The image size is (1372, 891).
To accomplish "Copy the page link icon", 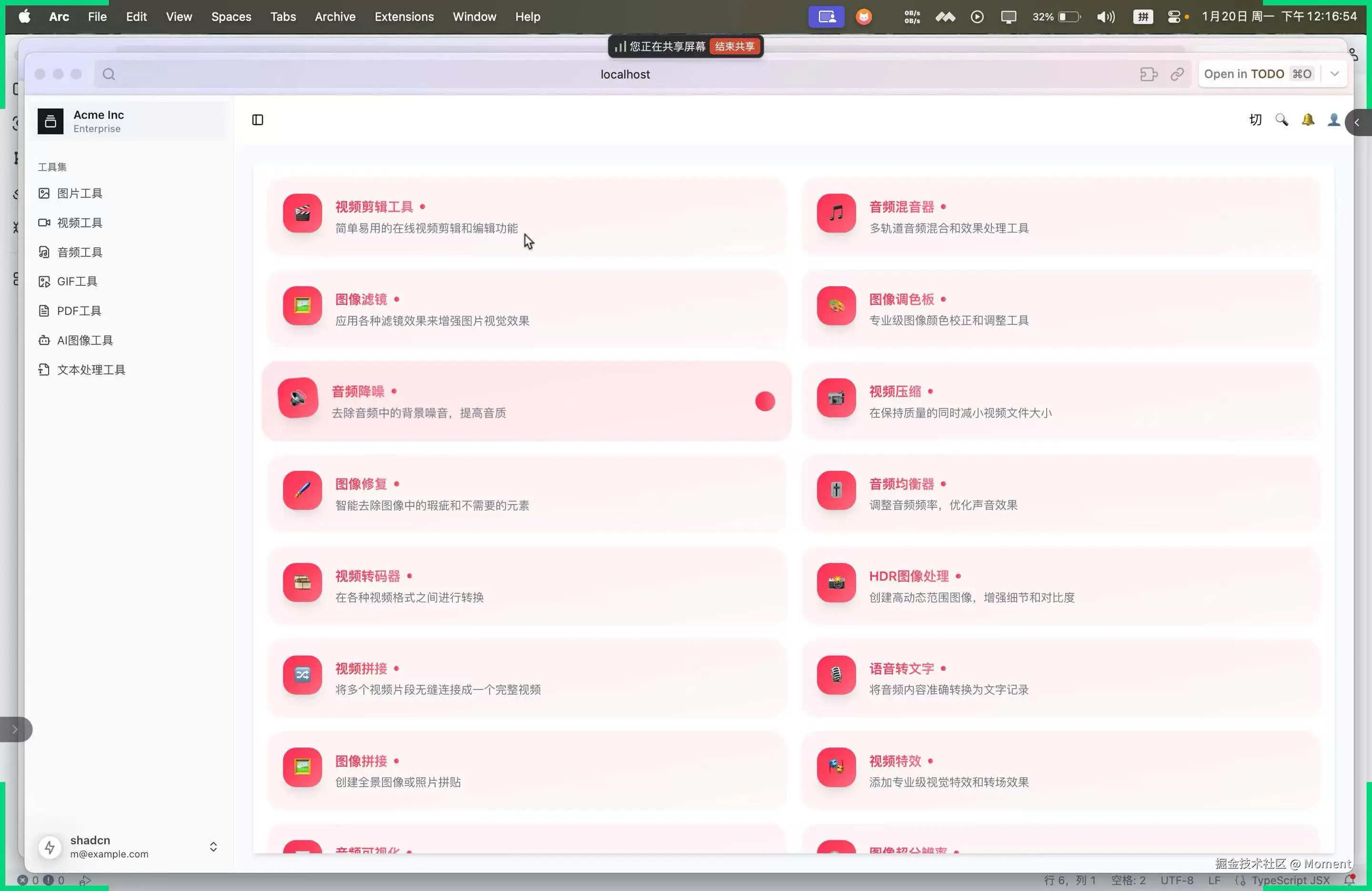I will click(1177, 74).
